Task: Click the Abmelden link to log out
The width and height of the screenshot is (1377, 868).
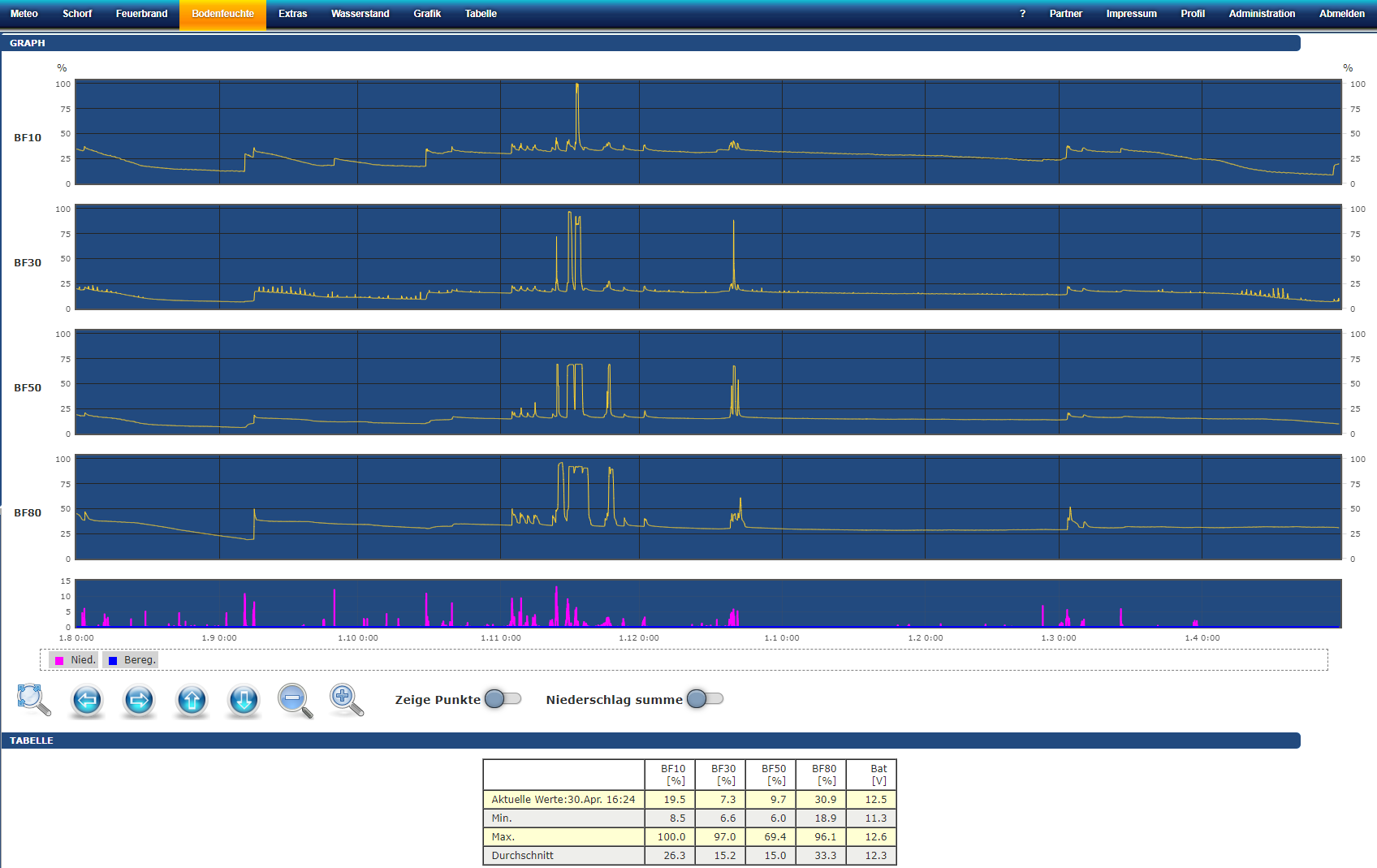Action: coord(1341,14)
